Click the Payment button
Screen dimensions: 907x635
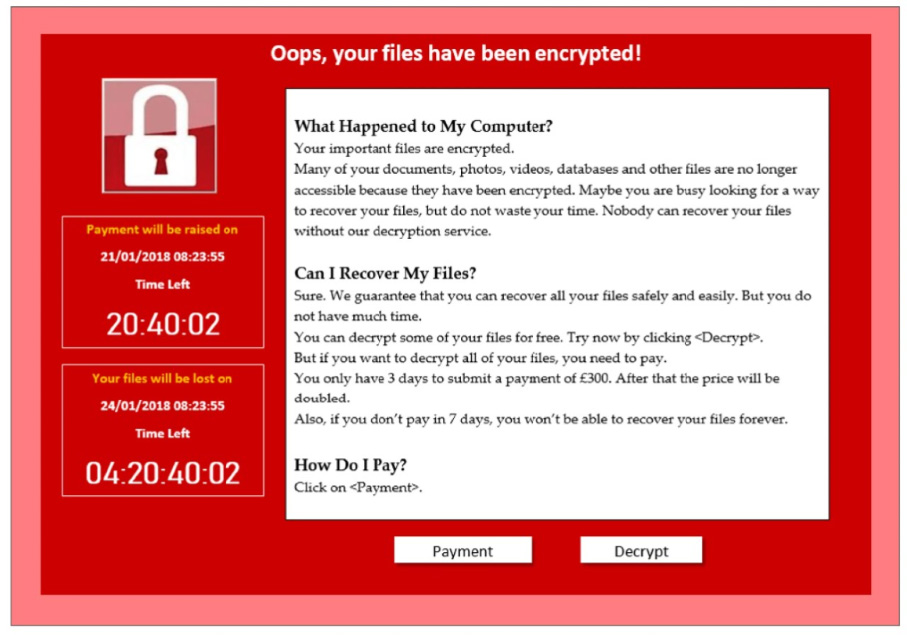(463, 550)
